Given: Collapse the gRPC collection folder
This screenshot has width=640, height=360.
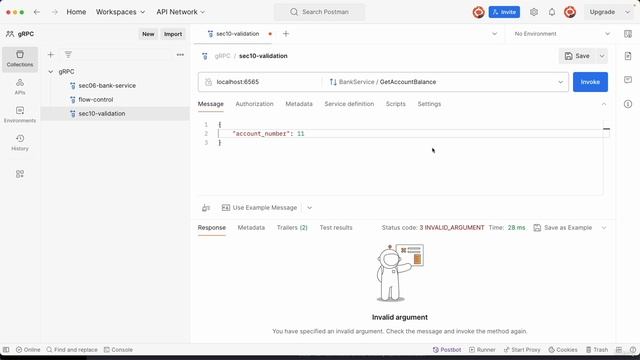Looking at the screenshot, I should (x=51, y=71).
